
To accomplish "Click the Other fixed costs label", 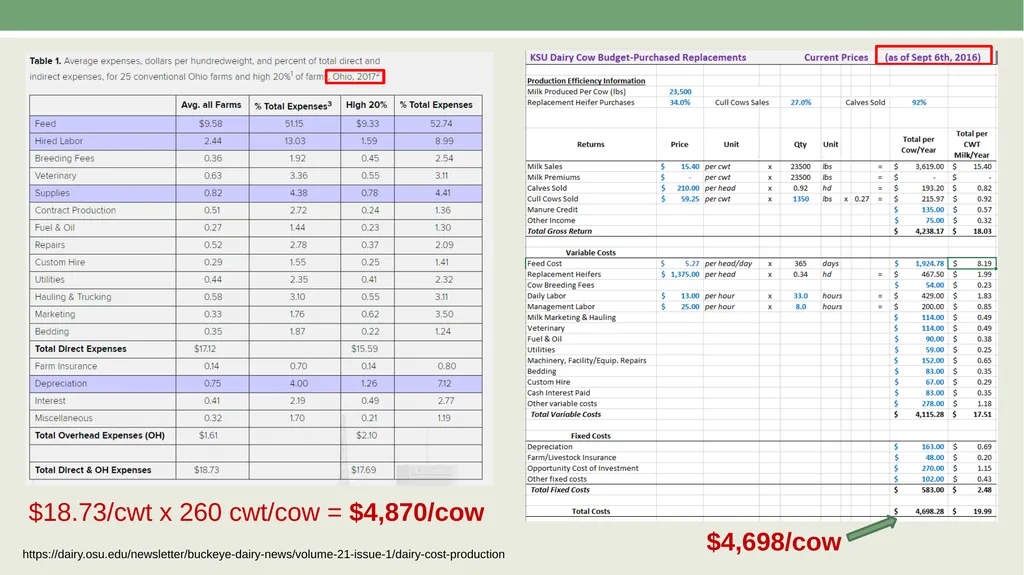I will coord(556,479).
